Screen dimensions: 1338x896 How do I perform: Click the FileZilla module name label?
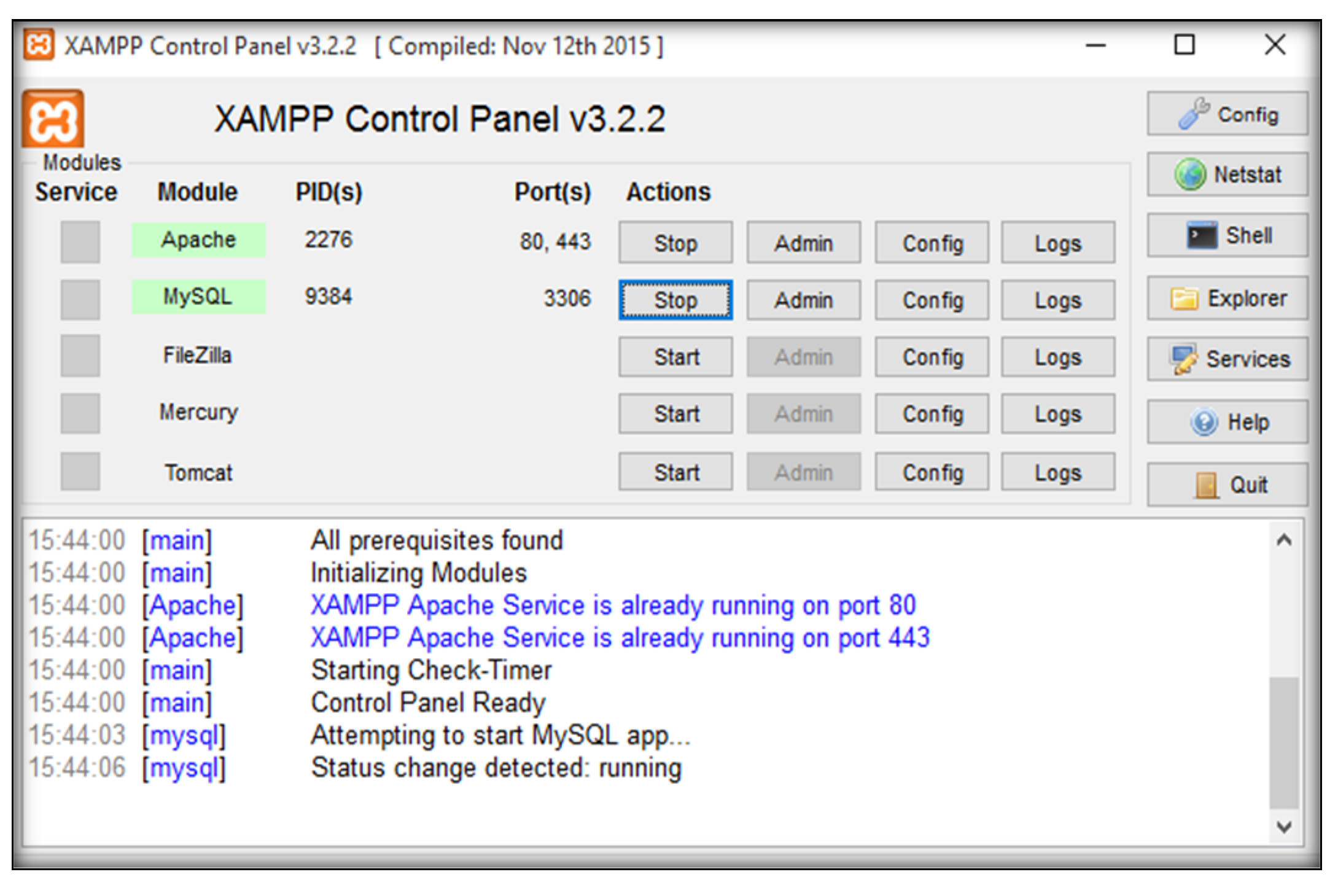click(x=197, y=355)
